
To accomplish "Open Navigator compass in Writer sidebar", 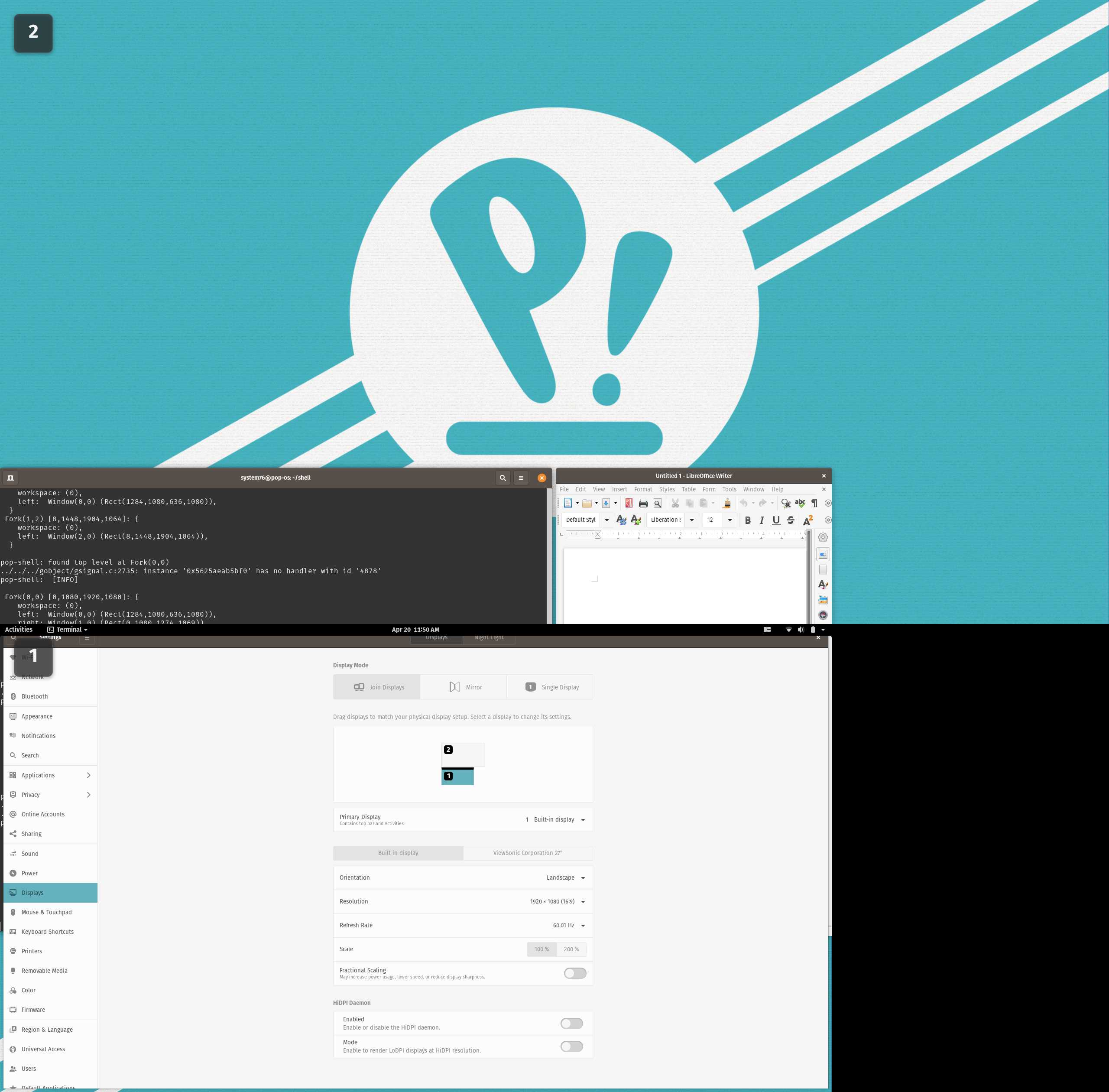I will click(x=823, y=615).
